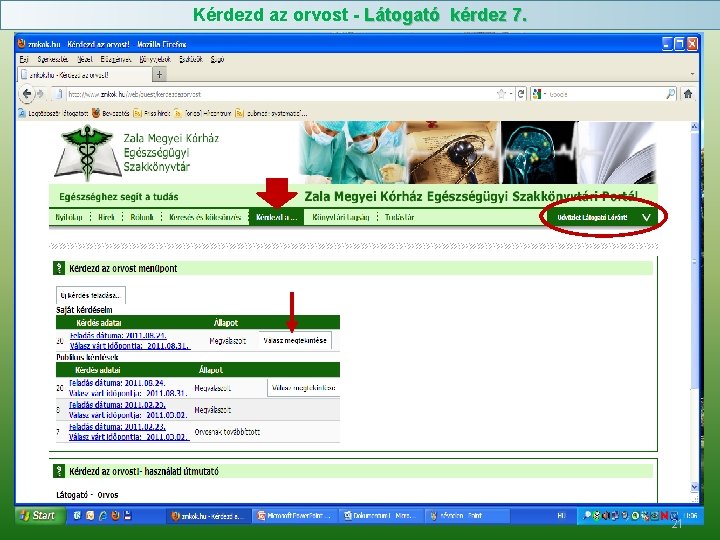The image size is (720, 540).
Task: Go to the Nyitólap navigation item
Action: click(69, 217)
